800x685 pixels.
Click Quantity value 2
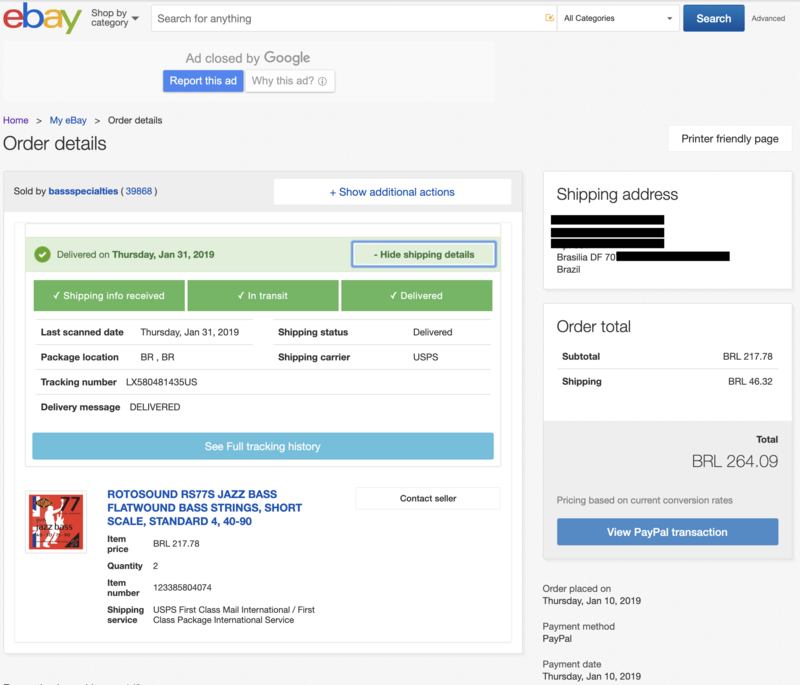point(156,566)
